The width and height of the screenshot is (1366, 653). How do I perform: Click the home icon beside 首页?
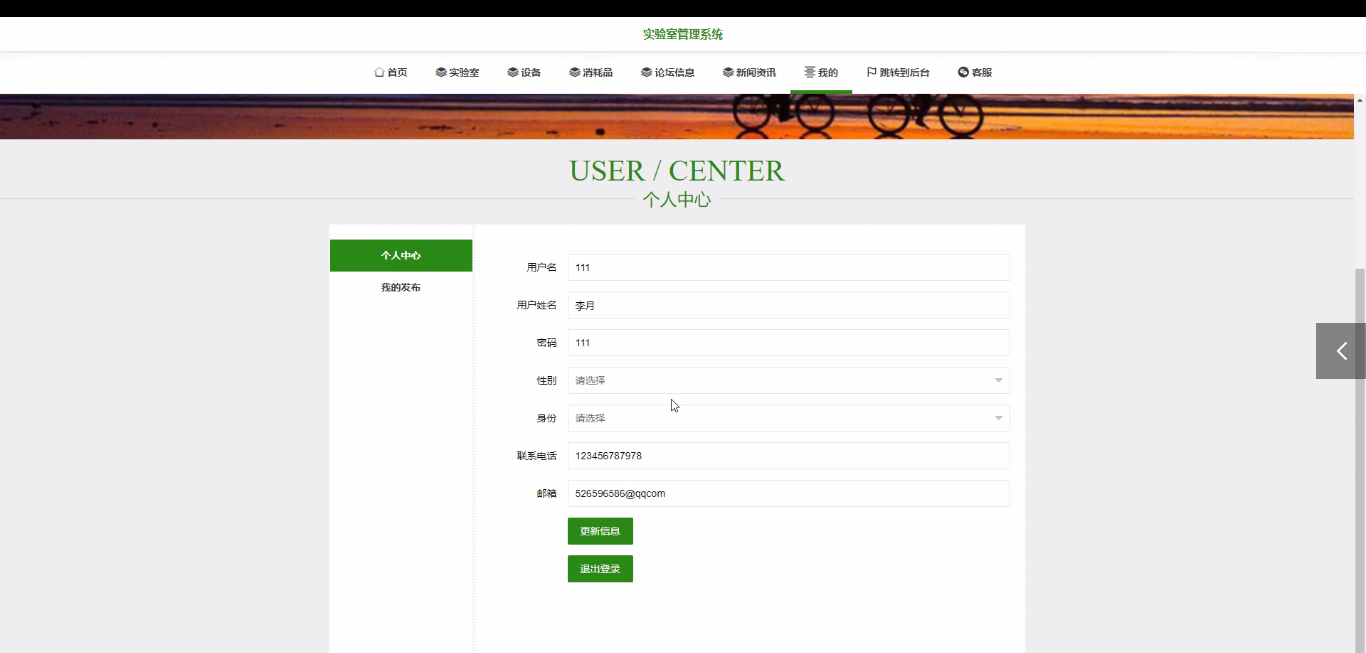pos(379,72)
